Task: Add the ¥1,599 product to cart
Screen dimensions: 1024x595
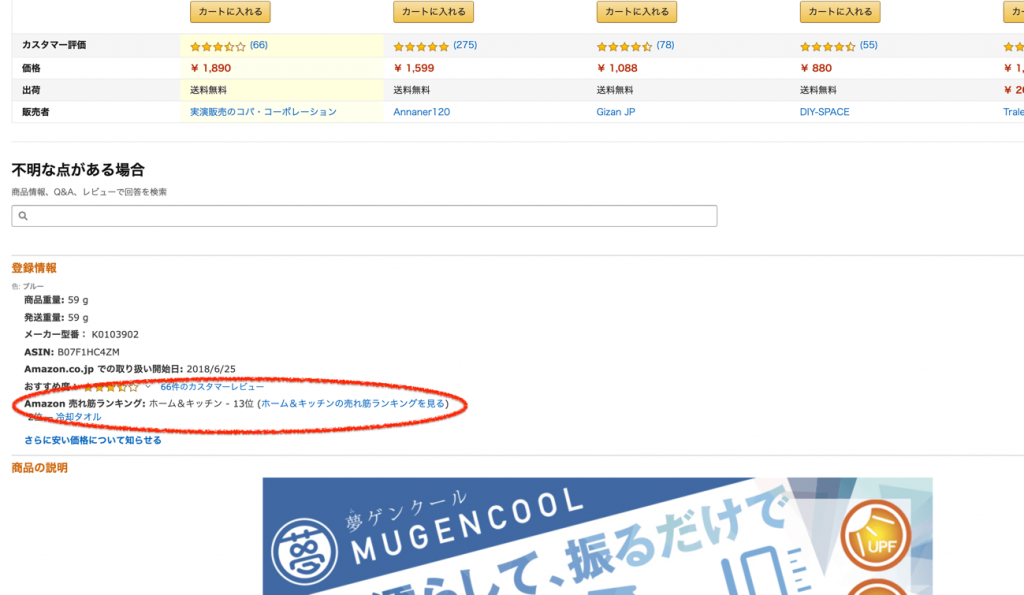Action: pyautogui.click(x=433, y=12)
